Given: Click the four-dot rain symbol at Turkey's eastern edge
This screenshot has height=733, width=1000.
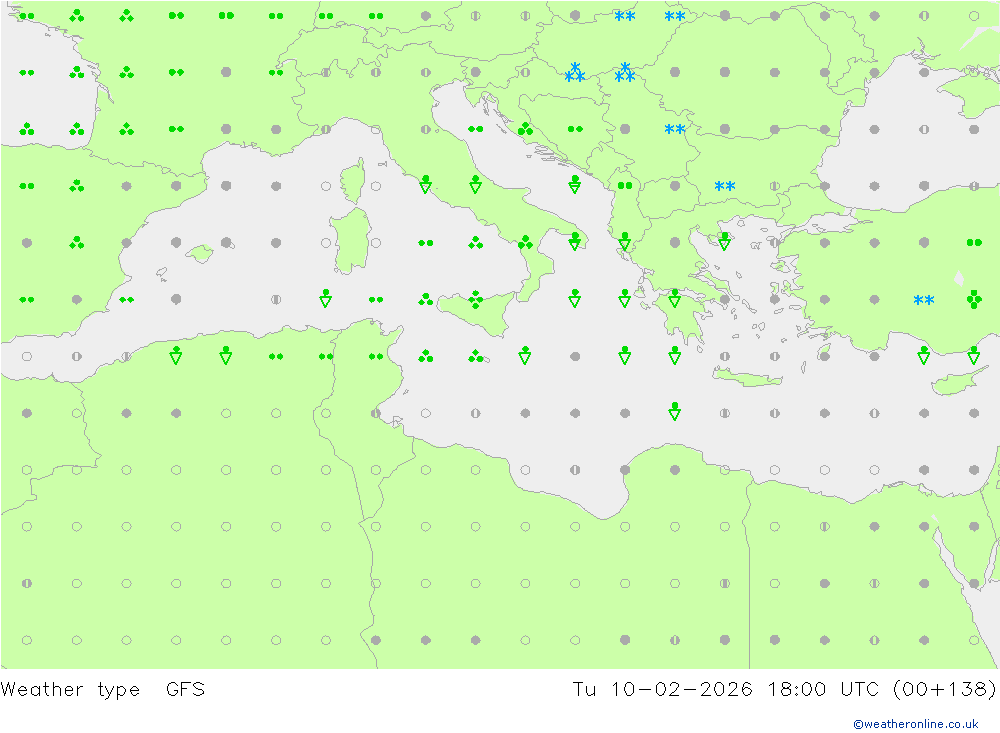Looking at the screenshot, I should 974,299.
